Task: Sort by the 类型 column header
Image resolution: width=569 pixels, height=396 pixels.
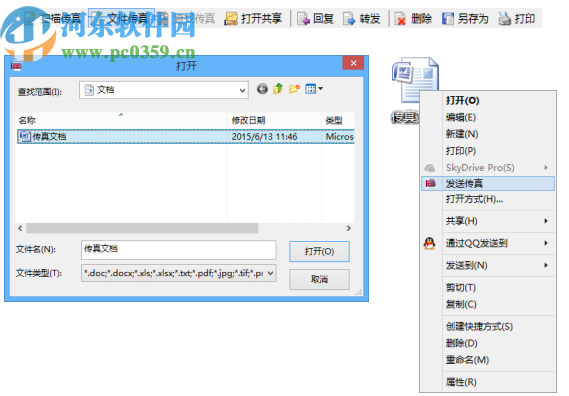Action: pyautogui.click(x=334, y=120)
